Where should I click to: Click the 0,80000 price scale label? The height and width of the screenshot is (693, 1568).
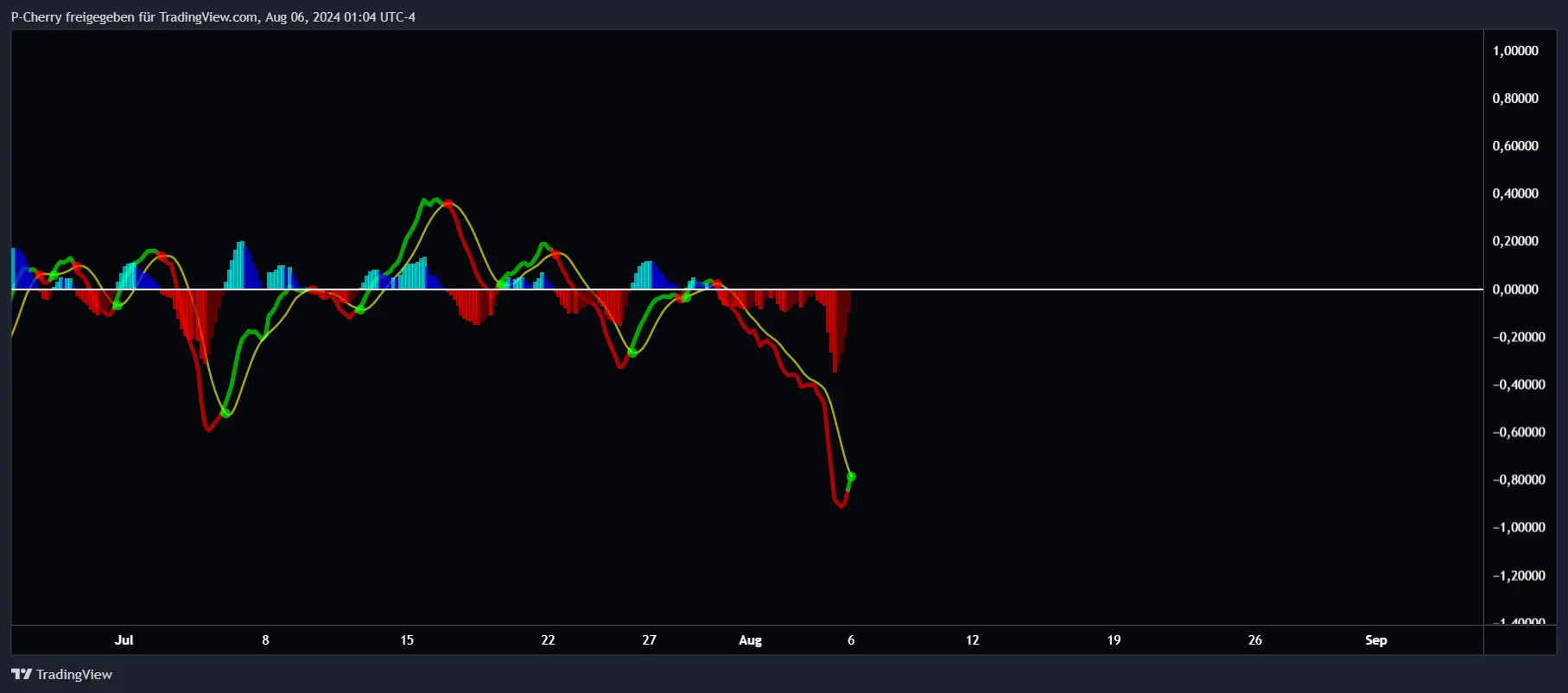pyautogui.click(x=1515, y=99)
